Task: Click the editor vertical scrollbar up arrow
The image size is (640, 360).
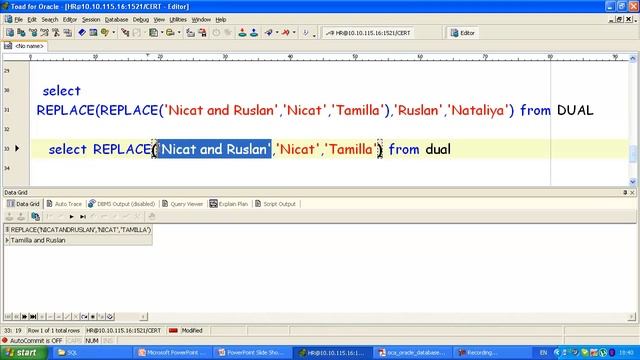Action: (633, 58)
